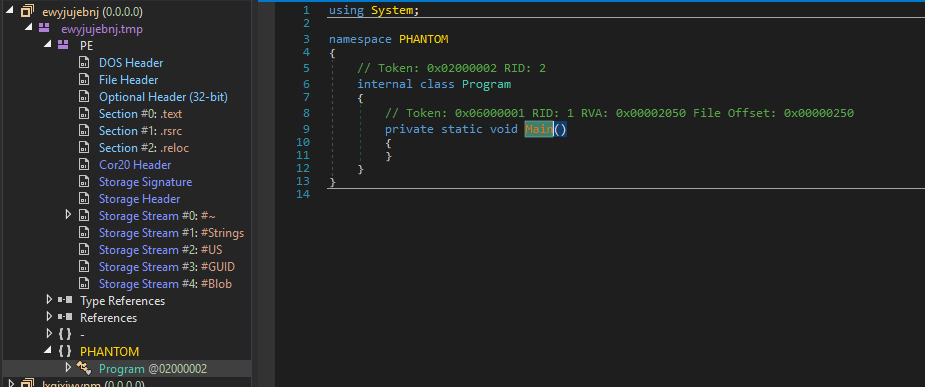Image resolution: width=925 pixels, height=387 pixels.
Task: Select the ewyjujebnj.tmp module label
Action: point(101,28)
